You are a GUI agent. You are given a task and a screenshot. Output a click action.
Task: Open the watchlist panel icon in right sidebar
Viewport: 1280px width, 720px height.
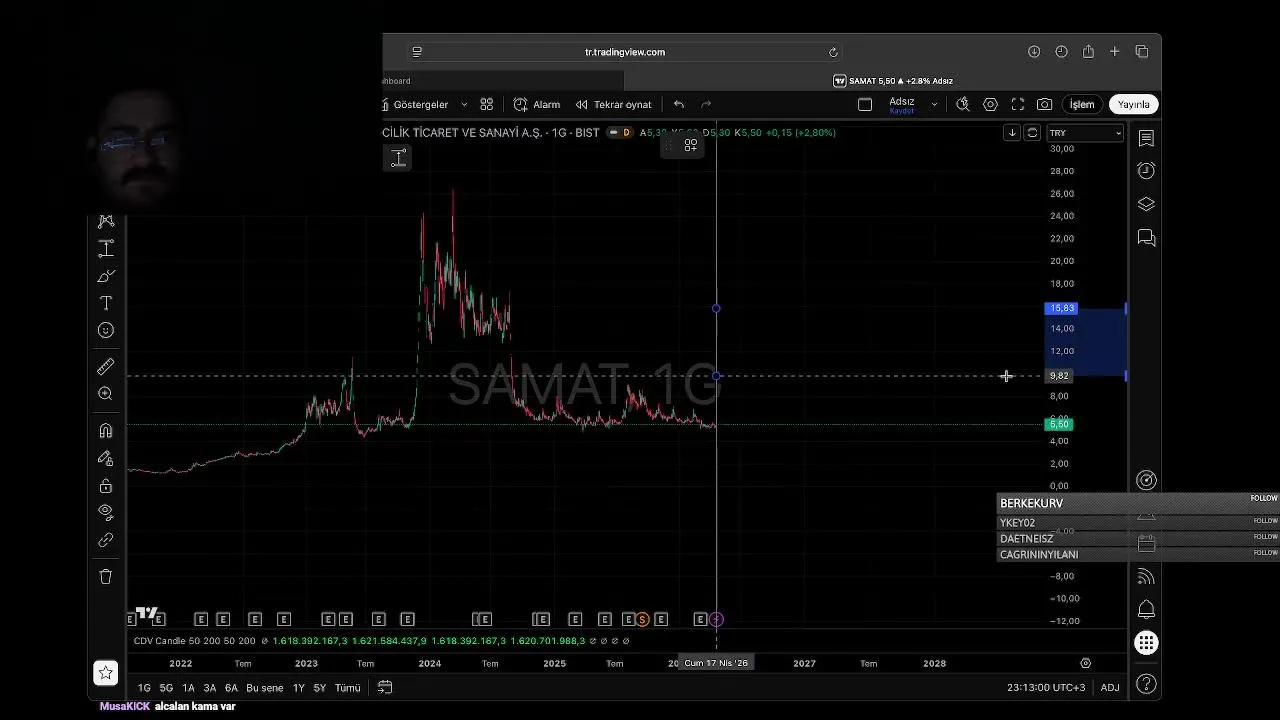pos(1146,138)
